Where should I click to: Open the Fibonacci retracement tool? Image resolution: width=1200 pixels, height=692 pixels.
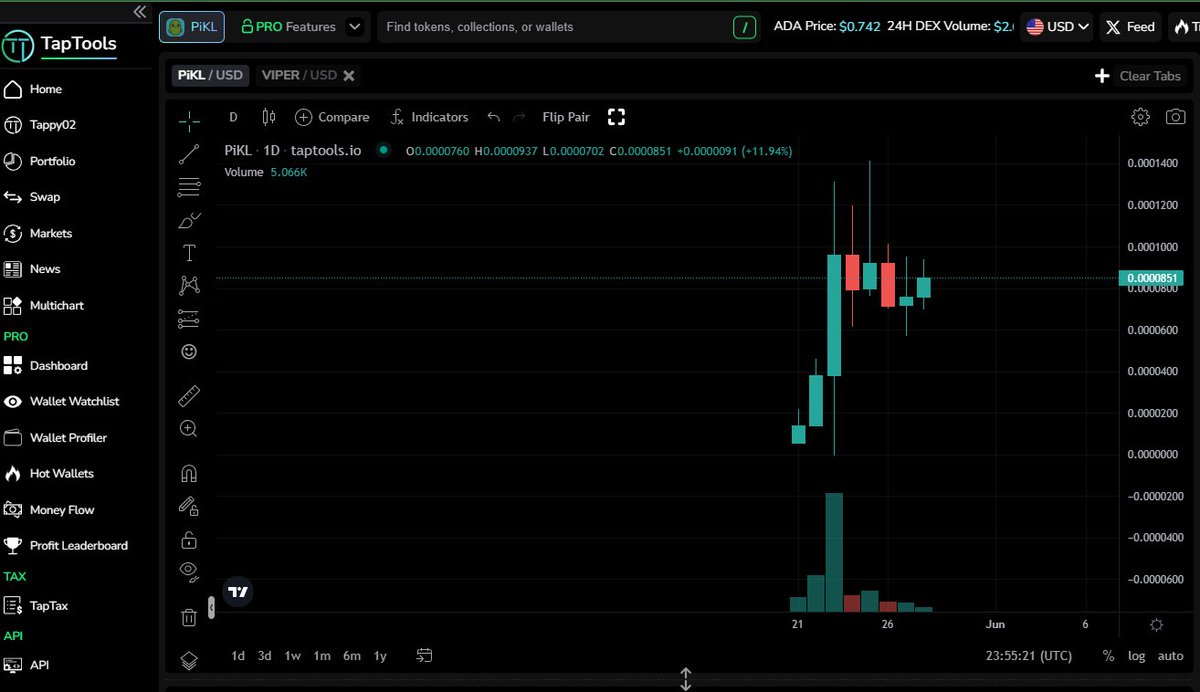pos(188,187)
